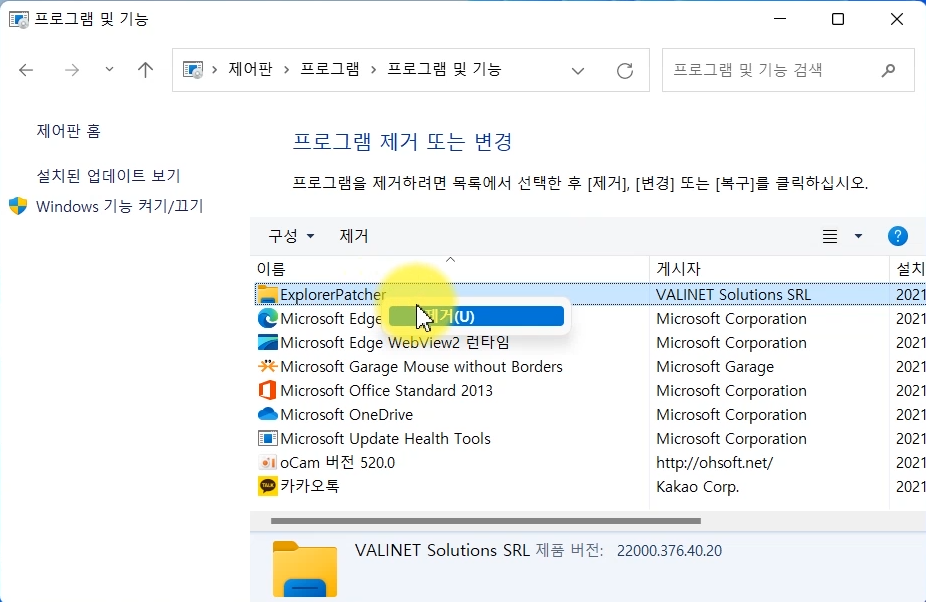The height and width of the screenshot is (602, 926).
Task: Expand the view options dropdown arrow
Action: pos(858,236)
